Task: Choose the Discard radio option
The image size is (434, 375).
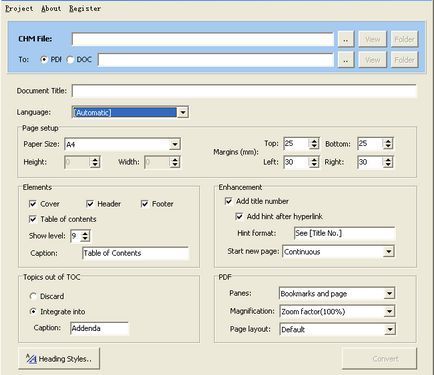Action: 33,296
